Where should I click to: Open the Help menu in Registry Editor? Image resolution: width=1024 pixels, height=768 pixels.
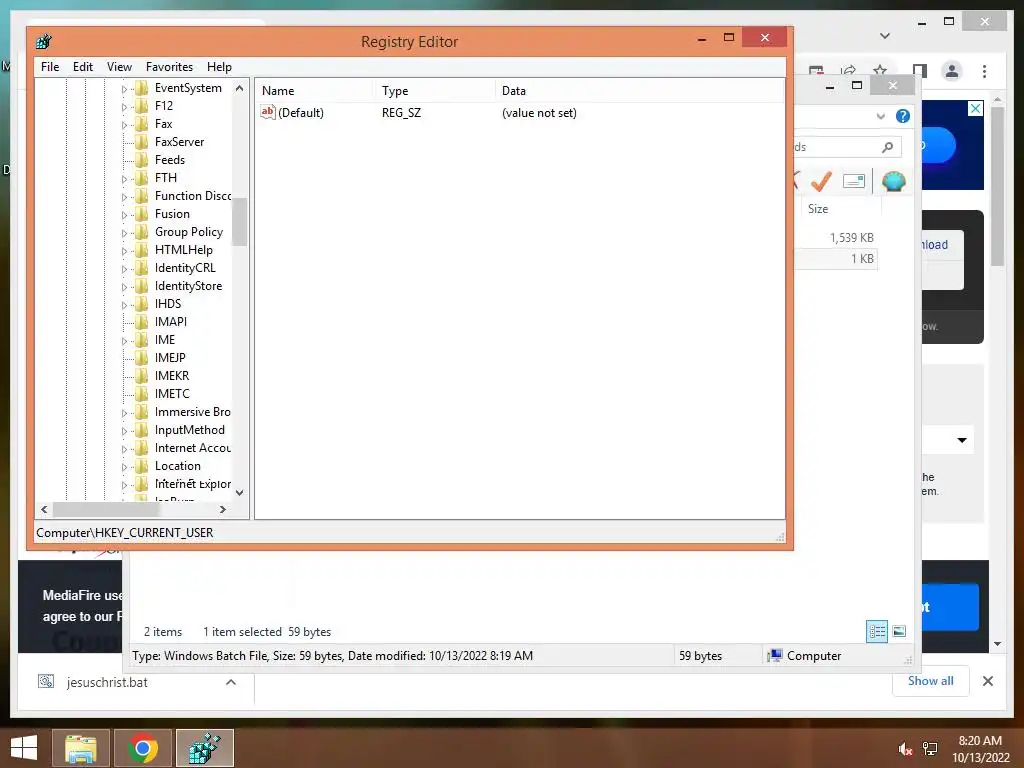click(219, 67)
